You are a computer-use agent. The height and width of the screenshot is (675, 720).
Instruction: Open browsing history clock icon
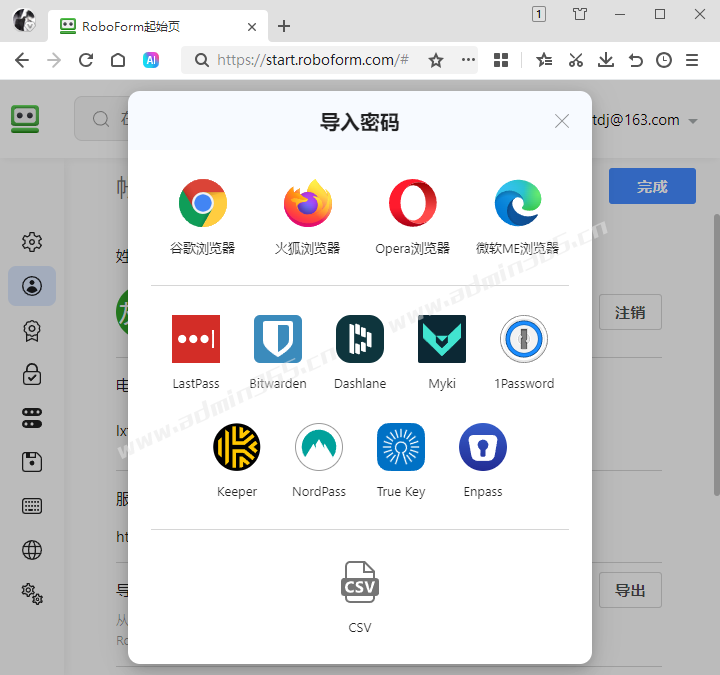pos(664,60)
